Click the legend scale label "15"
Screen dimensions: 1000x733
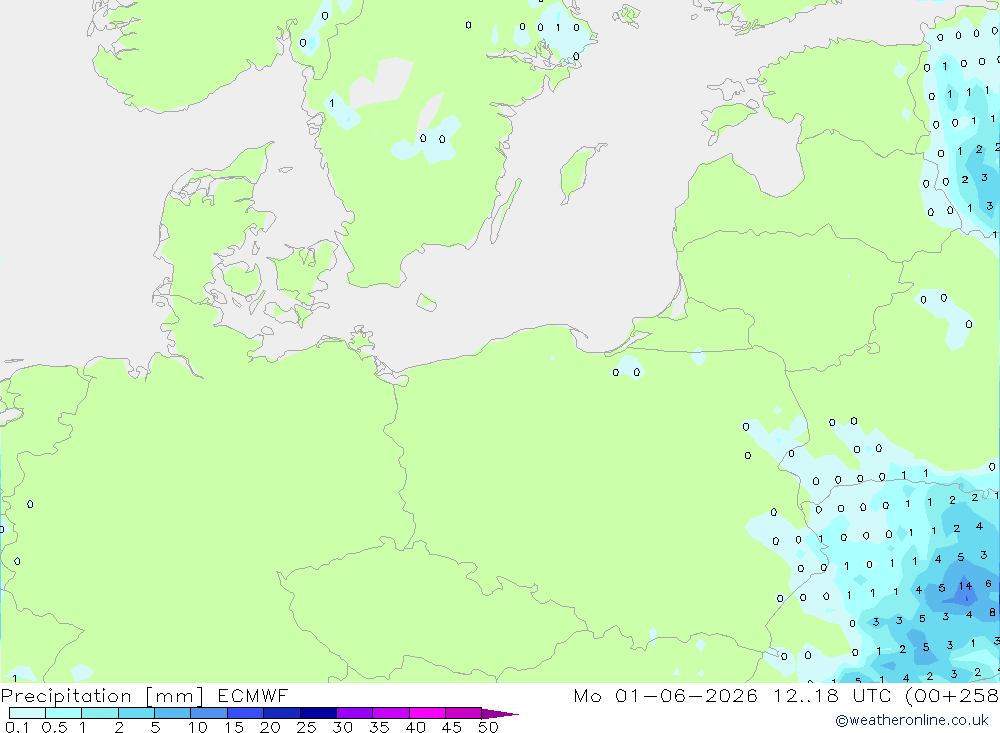coord(234,727)
